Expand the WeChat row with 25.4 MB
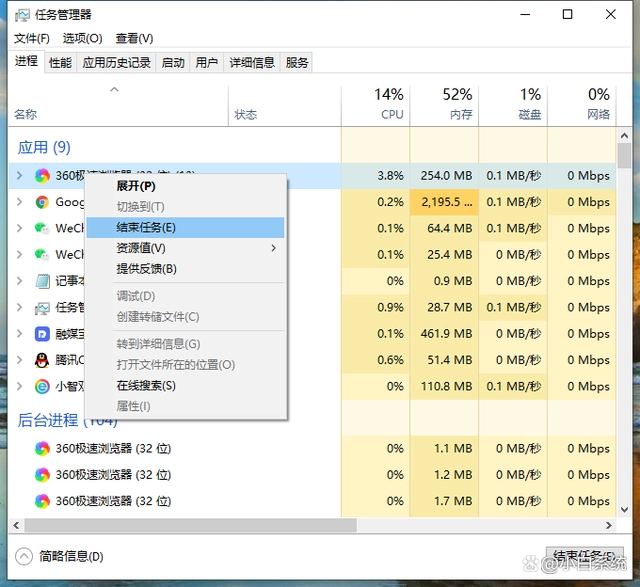Image resolution: width=640 pixels, height=587 pixels. click(x=19, y=254)
